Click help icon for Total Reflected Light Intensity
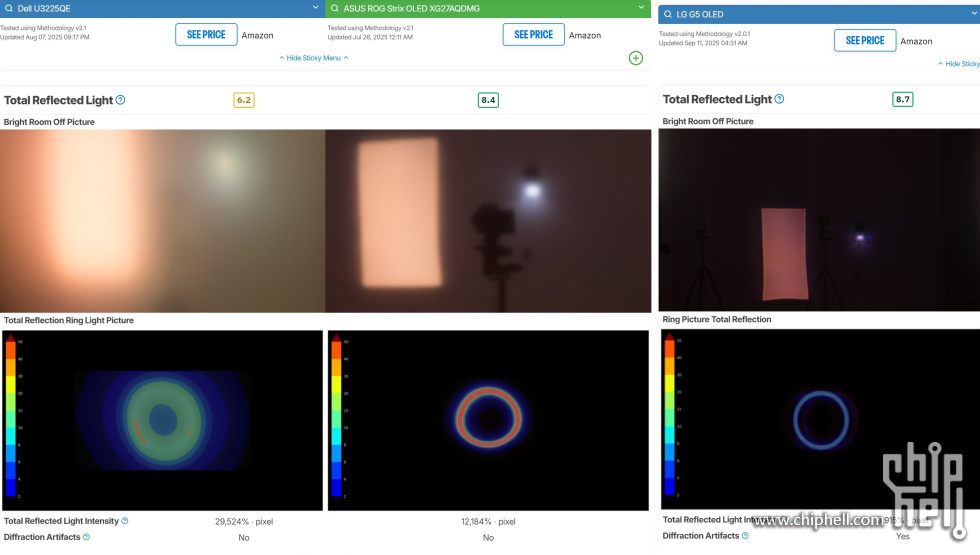980x555 pixels. [x=125, y=521]
